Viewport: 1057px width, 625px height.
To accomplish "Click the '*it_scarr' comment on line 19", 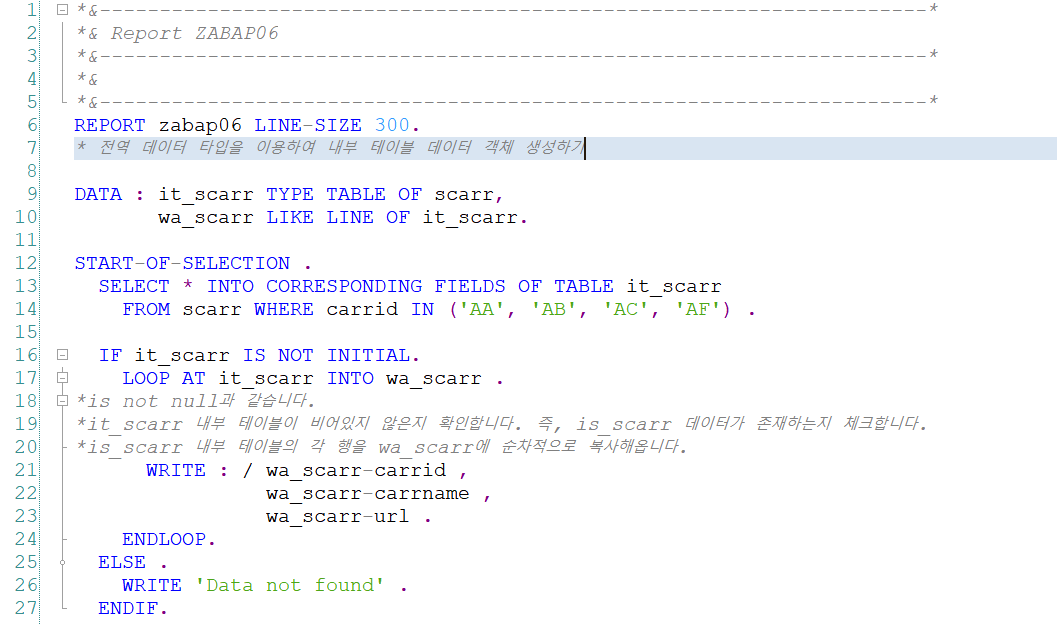I will click(x=502, y=424).
